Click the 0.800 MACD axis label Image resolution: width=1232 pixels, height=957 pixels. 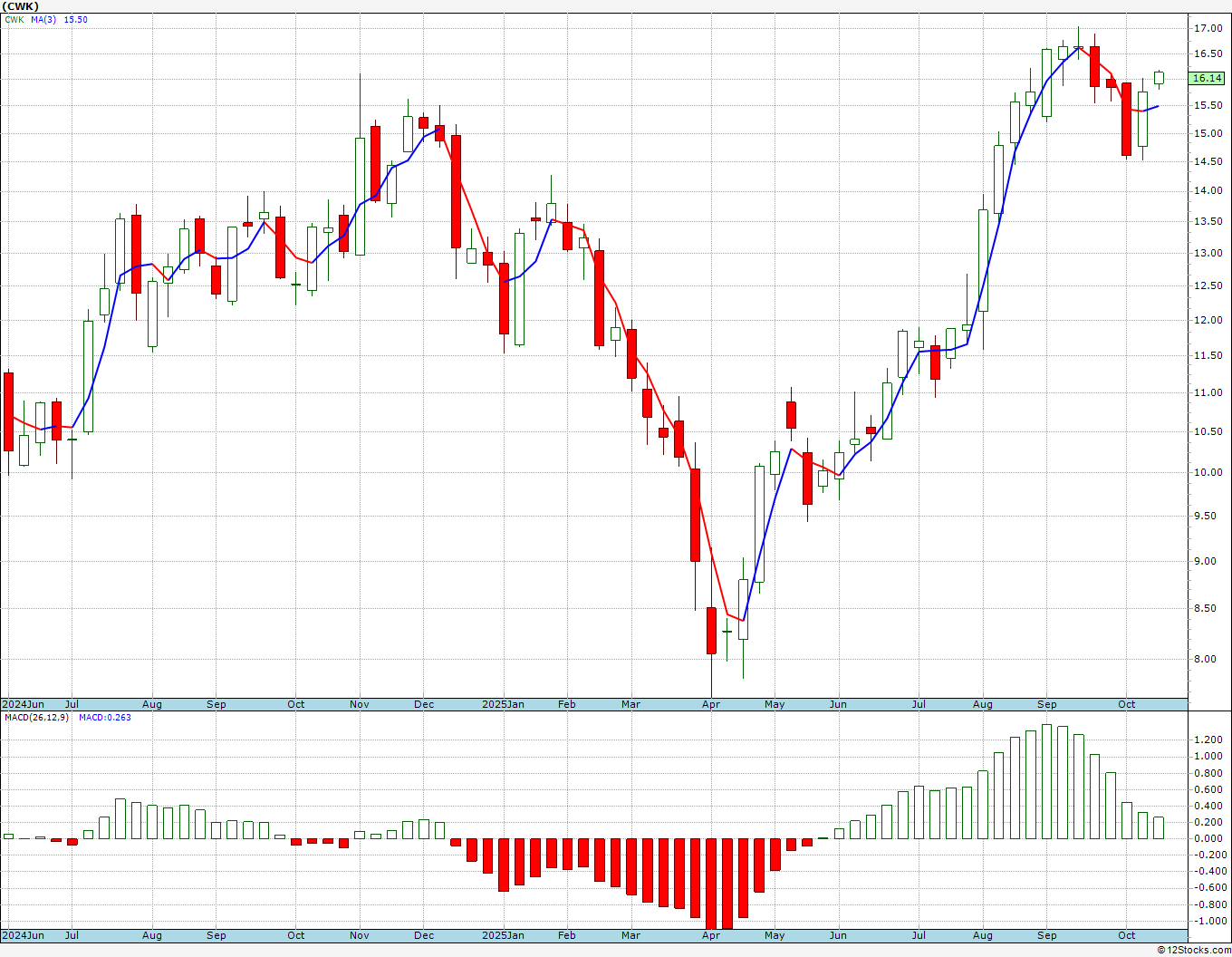click(1208, 774)
